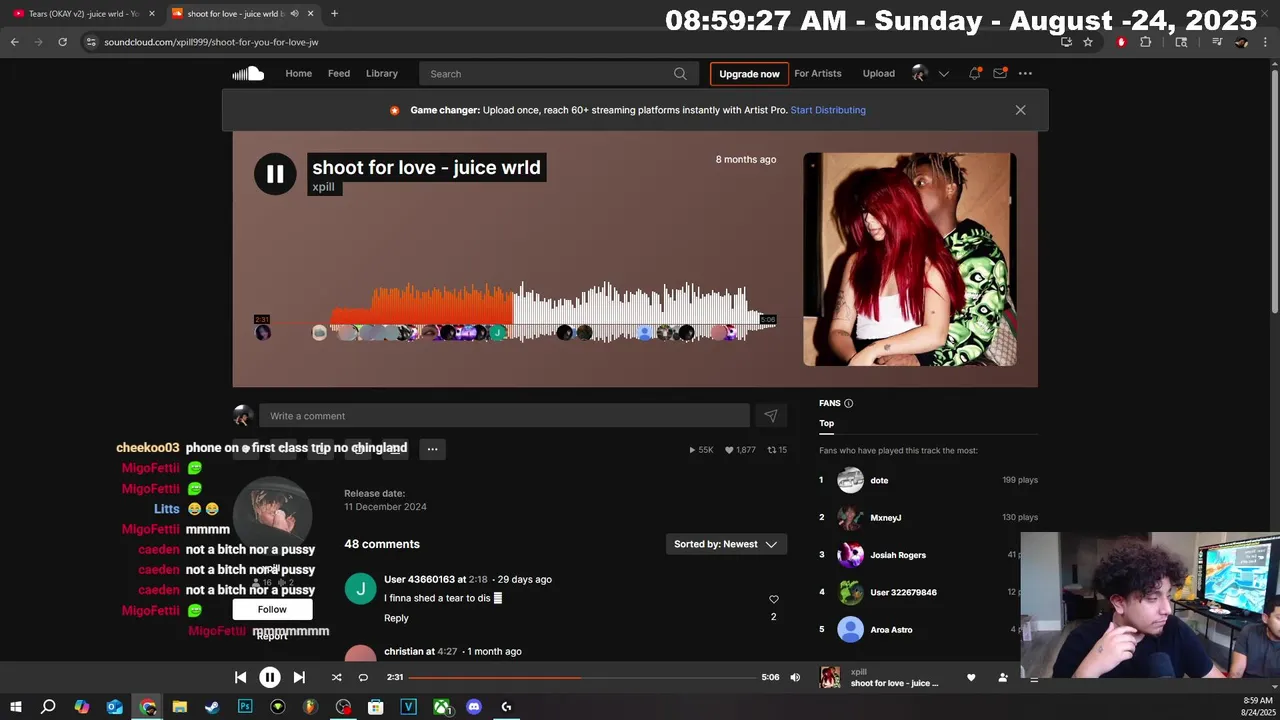Launch Steam from the taskbar

212,707
